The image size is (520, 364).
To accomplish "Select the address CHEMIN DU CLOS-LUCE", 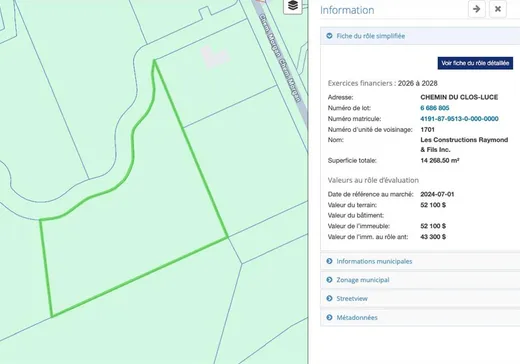I will pos(459,97).
